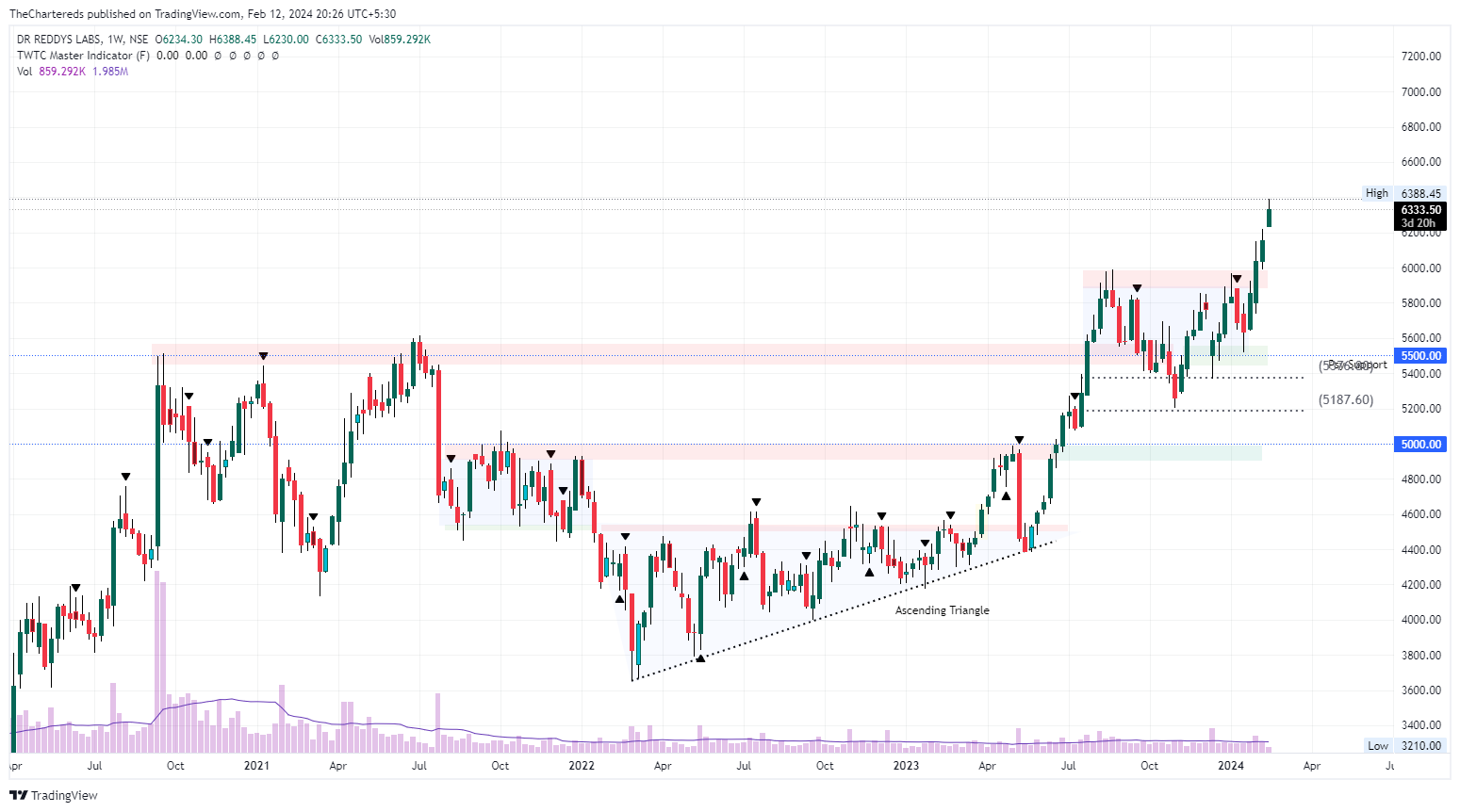Click the 2022 label on time axis

[x=582, y=766]
